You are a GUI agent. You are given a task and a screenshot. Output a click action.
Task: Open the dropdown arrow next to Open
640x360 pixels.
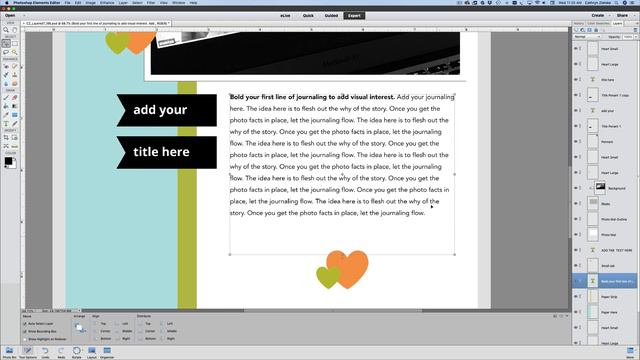pyautogui.click(x=24, y=16)
